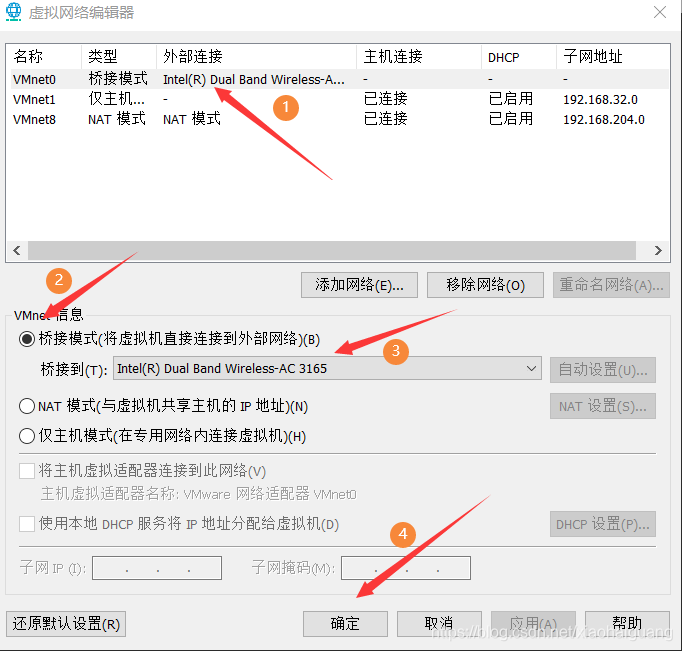Click the 重命名网络(A)... button

point(611,285)
